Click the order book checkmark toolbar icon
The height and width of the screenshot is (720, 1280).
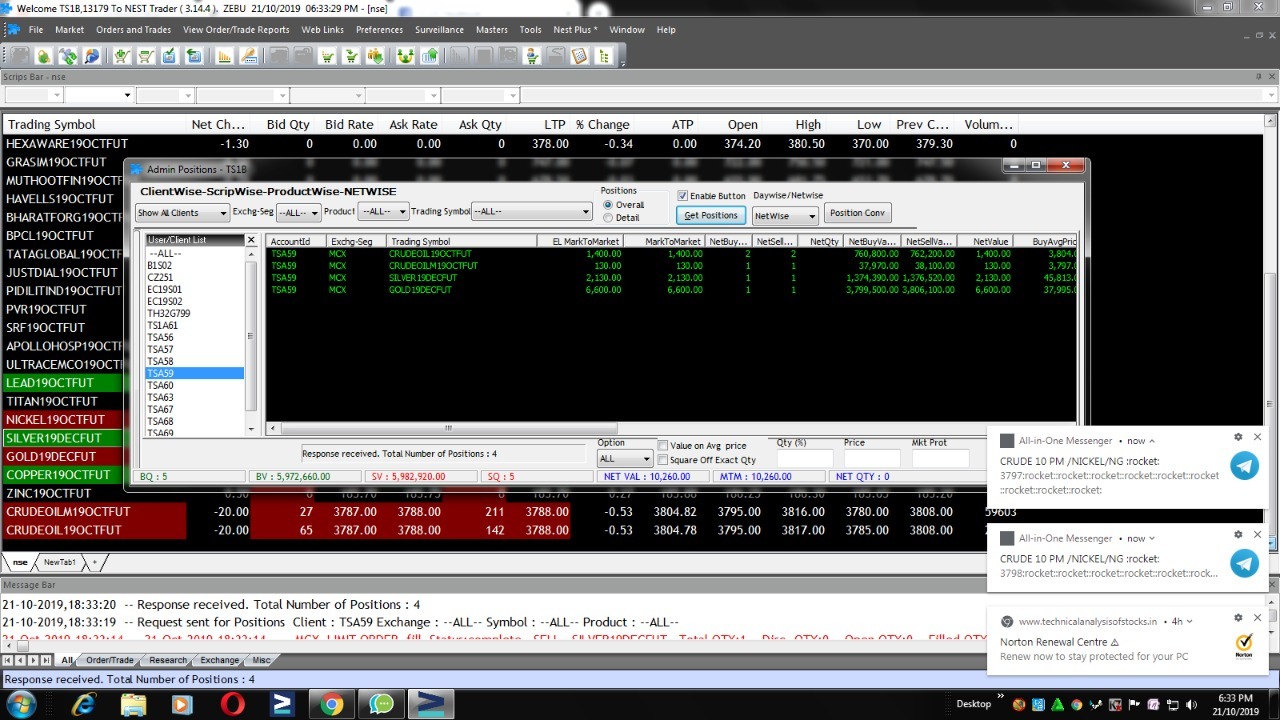(170, 56)
